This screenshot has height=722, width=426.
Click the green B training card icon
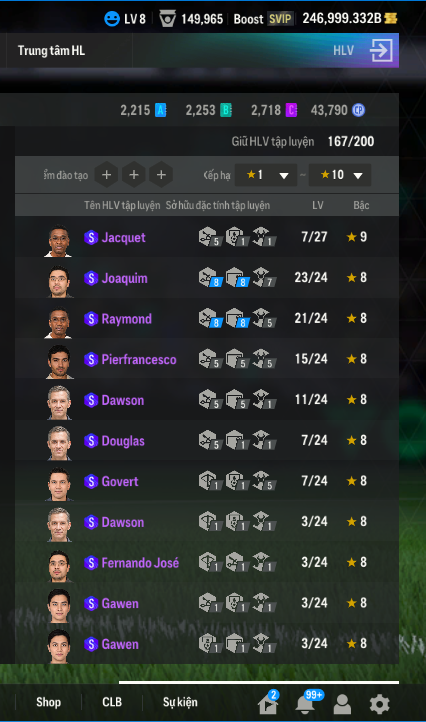[226, 110]
